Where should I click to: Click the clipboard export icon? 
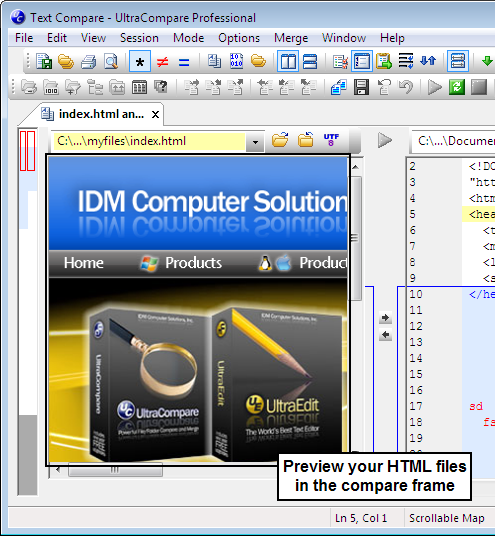[x=384, y=62]
